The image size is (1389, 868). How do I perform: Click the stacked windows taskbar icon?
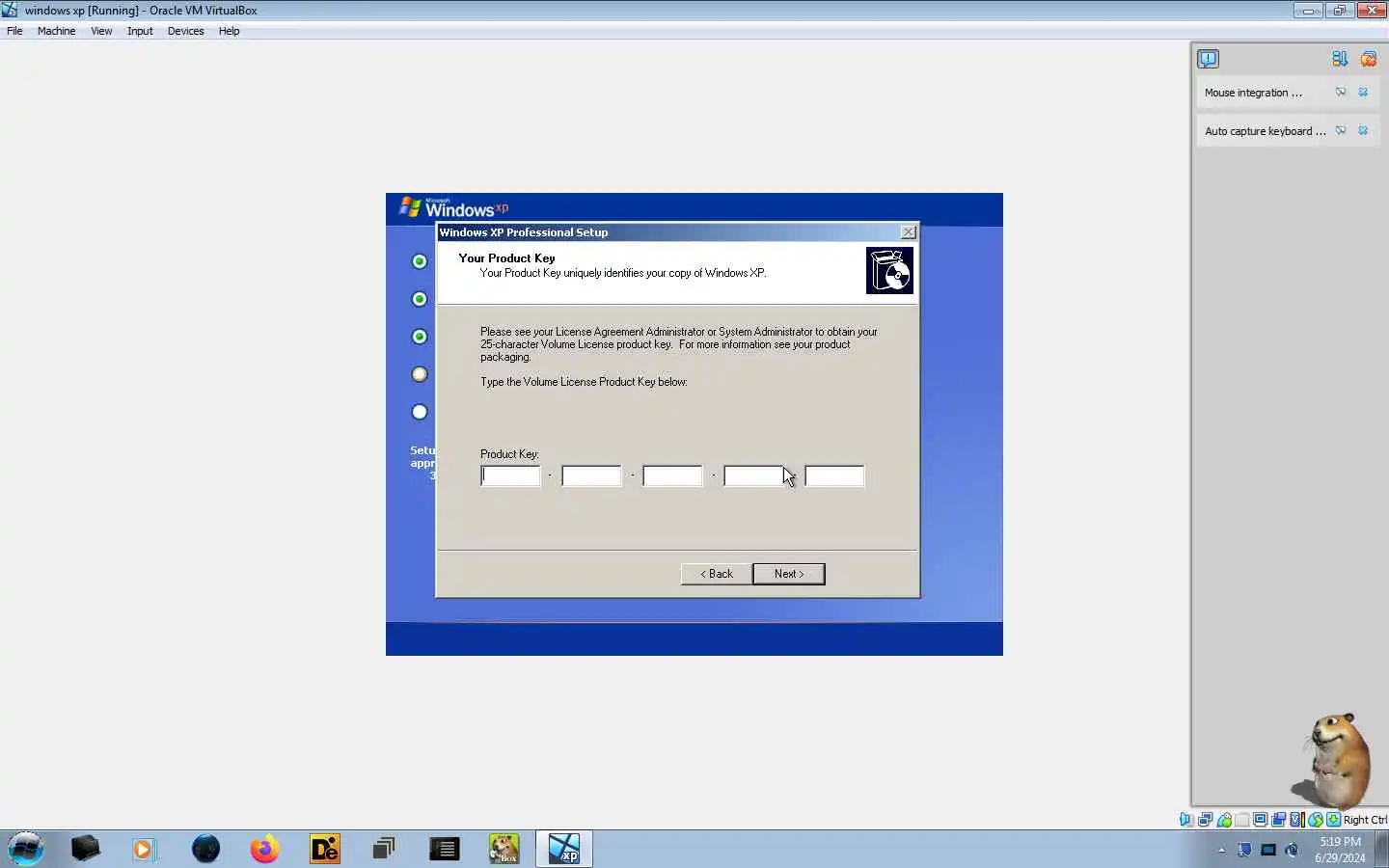(384, 849)
